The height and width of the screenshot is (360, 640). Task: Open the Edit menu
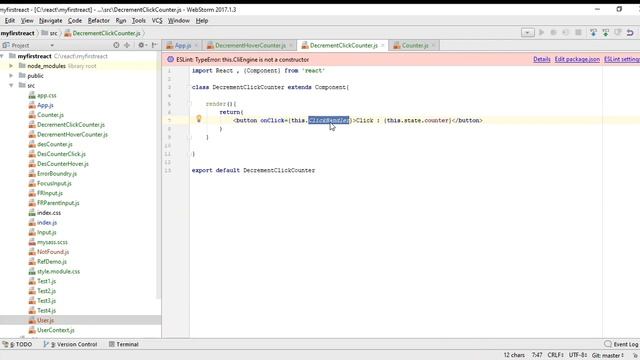[x=10, y=20]
